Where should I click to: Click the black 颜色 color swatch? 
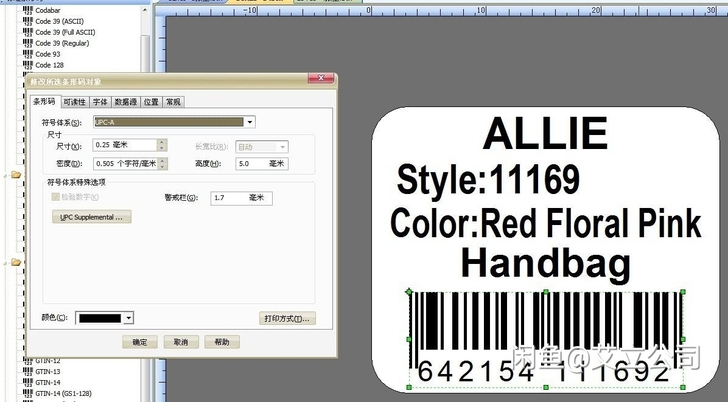coord(100,318)
